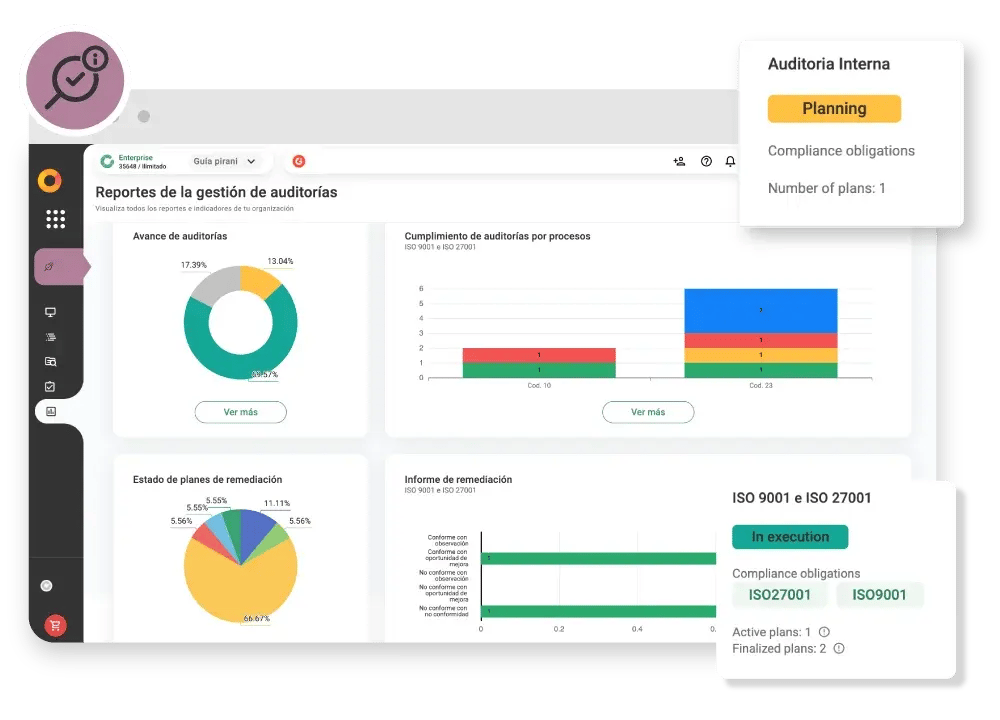Click the add user icon in header
The height and width of the screenshot is (720, 1000).
point(680,161)
